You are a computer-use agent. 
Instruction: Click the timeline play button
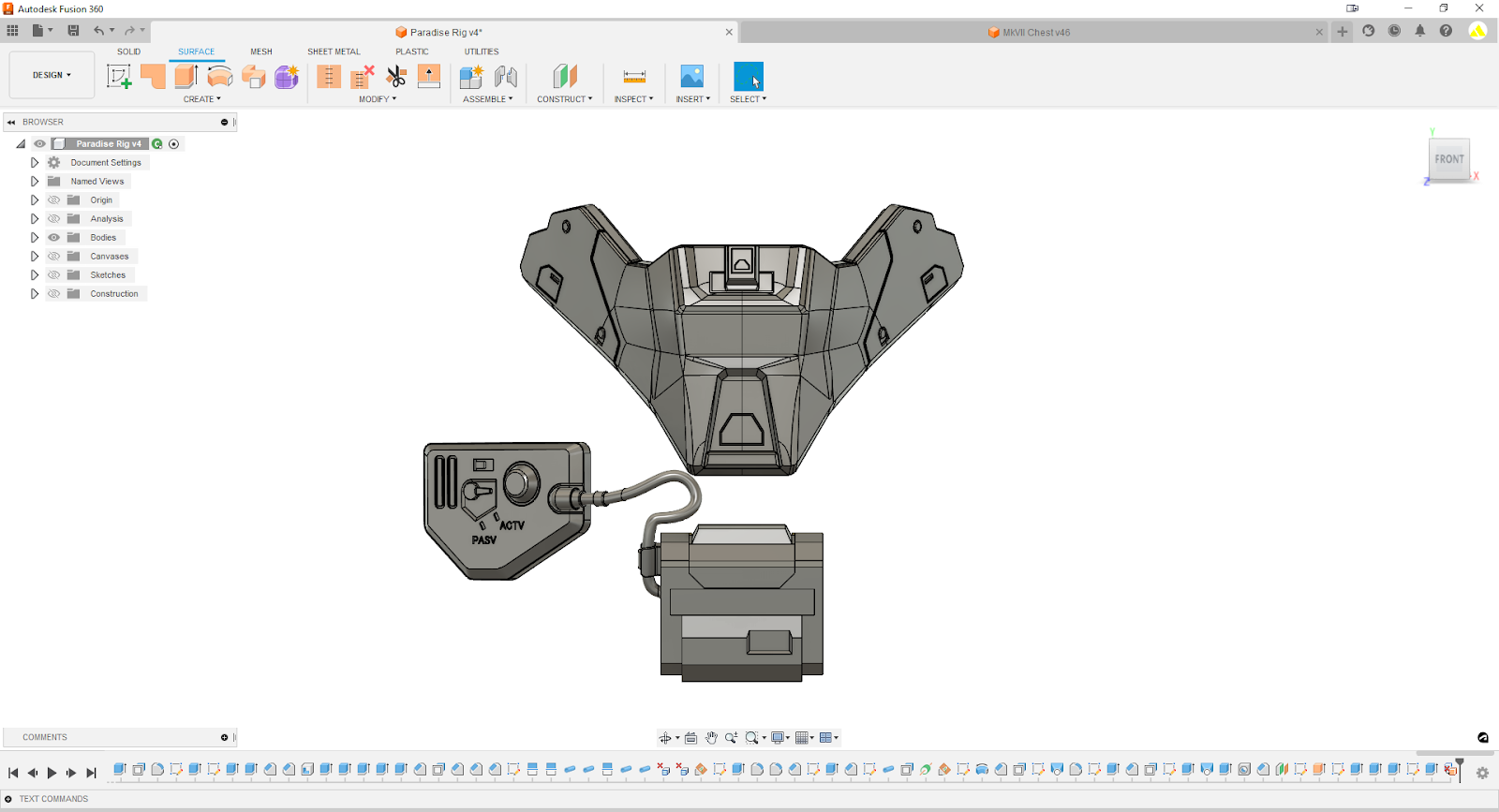pos(52,773)
